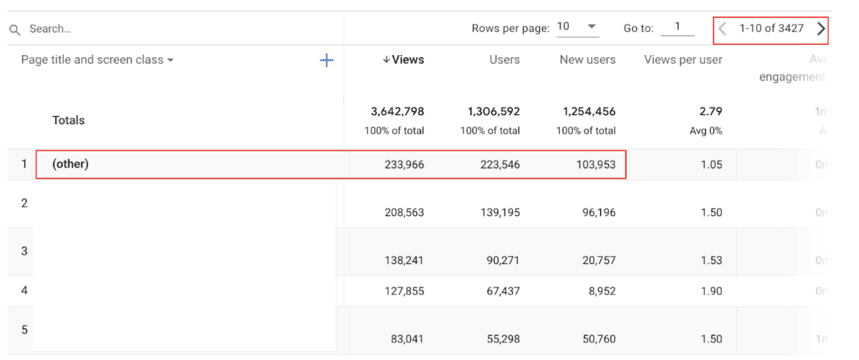Sort table by Users column
The image size is (859, 360).
coord(505,60)
